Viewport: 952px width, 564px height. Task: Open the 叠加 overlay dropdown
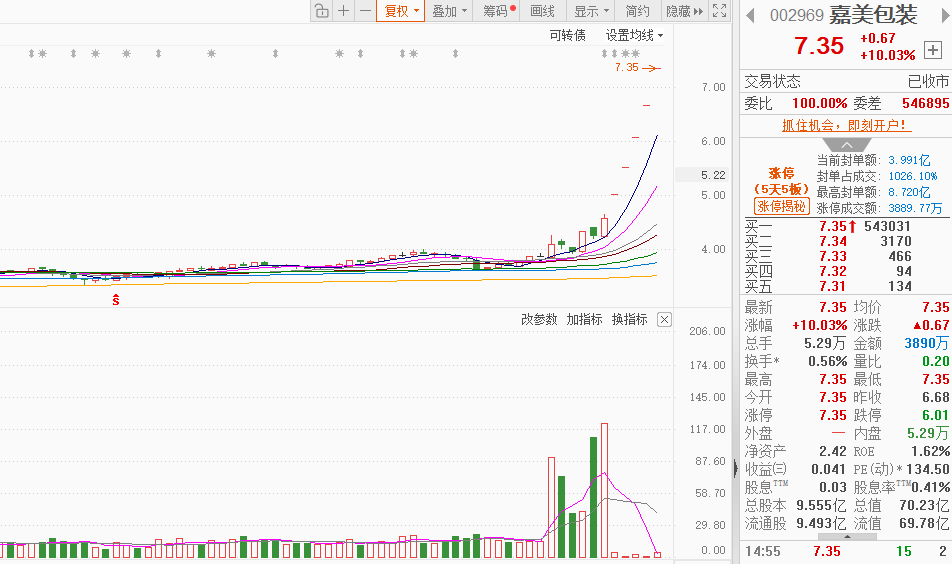449,11
